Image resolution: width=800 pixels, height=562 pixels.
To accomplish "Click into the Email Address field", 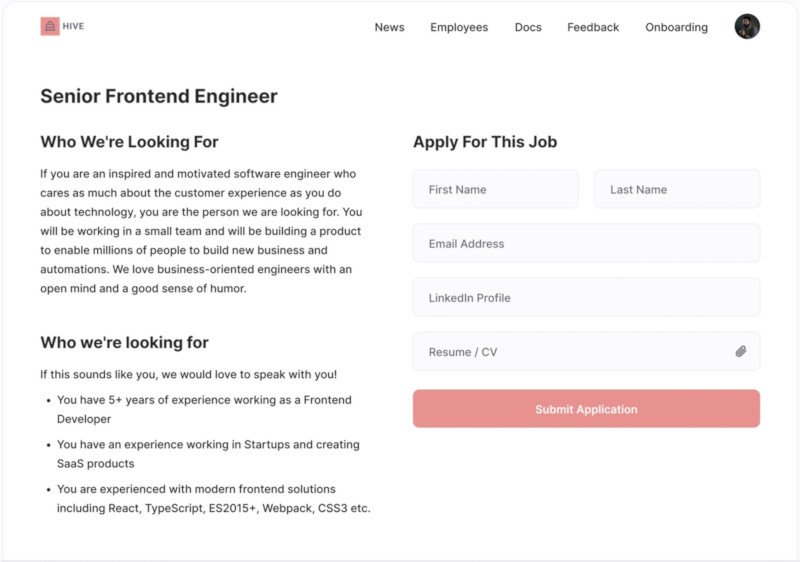I will click(586, 243).
